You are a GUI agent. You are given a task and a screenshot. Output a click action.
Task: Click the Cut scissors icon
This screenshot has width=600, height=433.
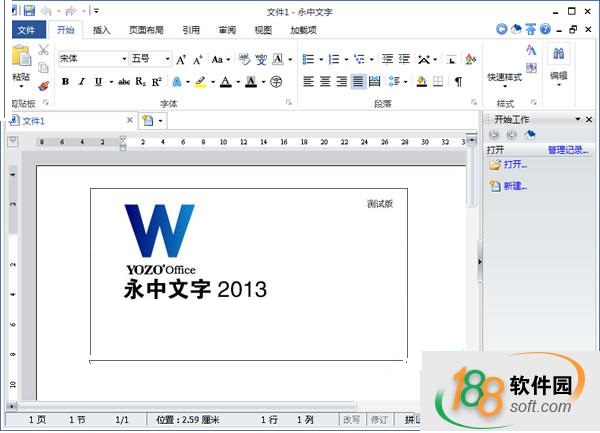pyautogui.click(x=43, y=50)
